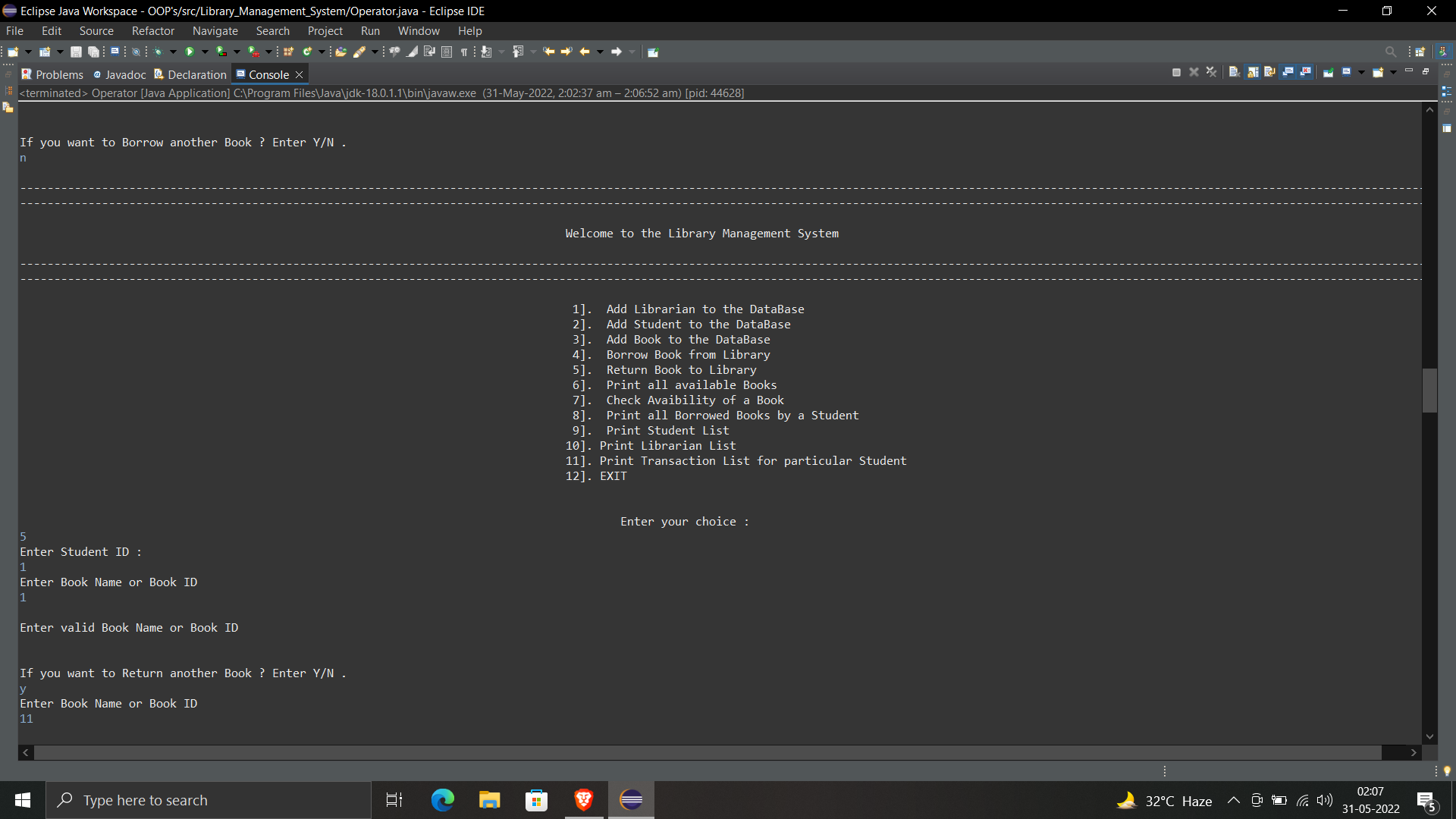The width and height of the screenshot is (1456, 819).
Task: Click the green Run button in toolbar
Action: coord(190,52)
